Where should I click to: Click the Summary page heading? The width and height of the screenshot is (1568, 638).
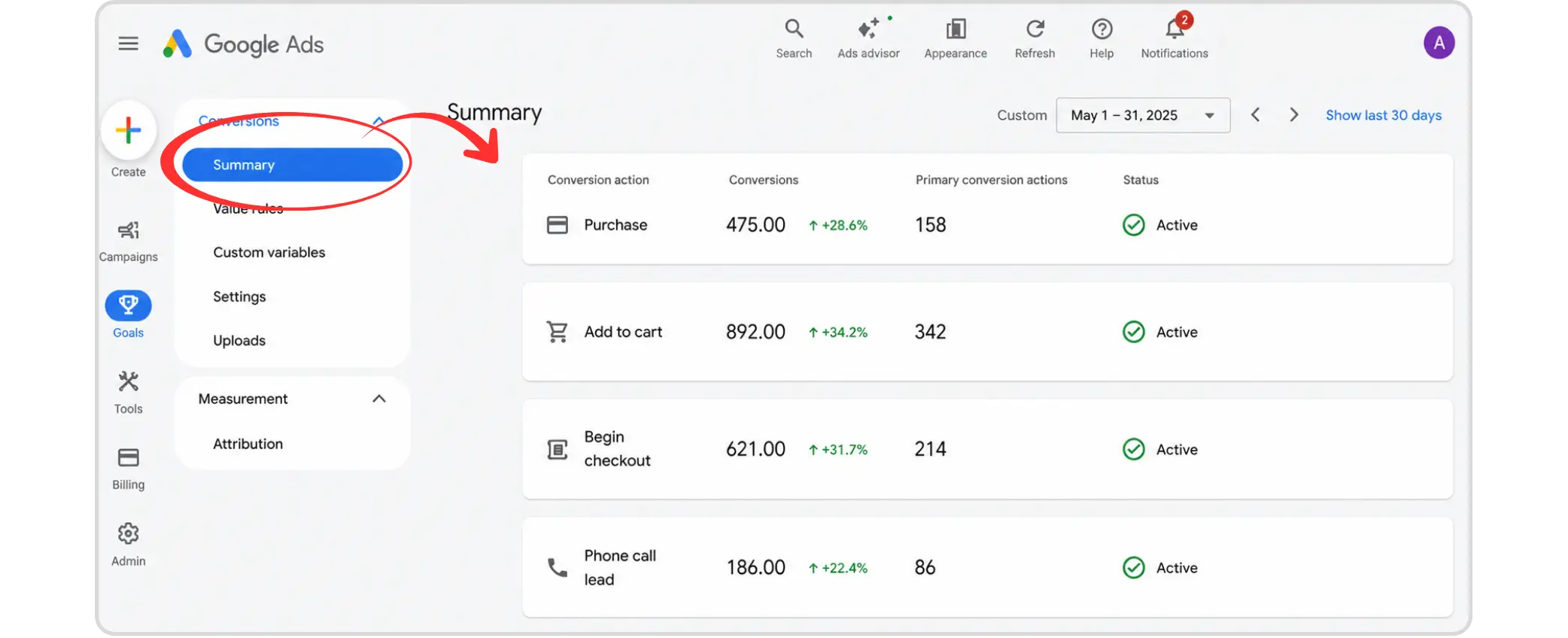[x=494, y=113]
